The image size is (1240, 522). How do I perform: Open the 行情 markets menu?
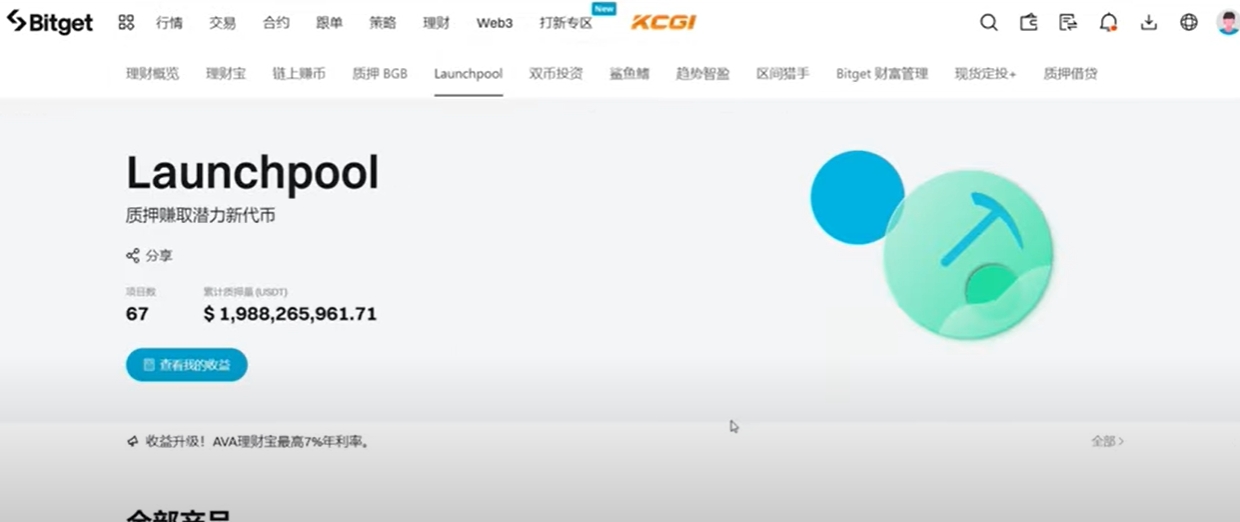169,23
